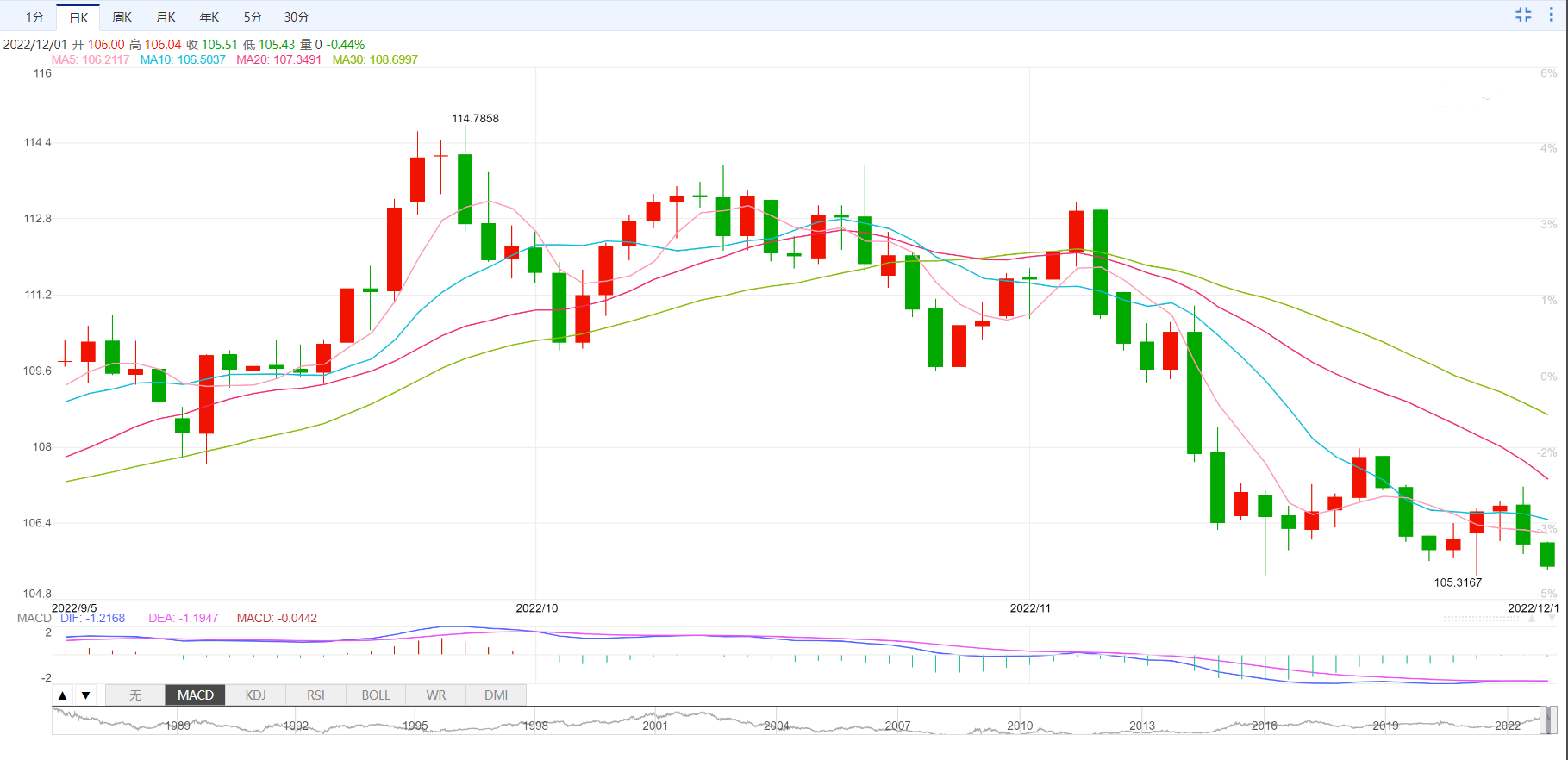Image resolution: width=1568 pixels, height=760 pixels.
Task: Click the 112.8 y-axis price label
Action: click(x=38, y=218)
